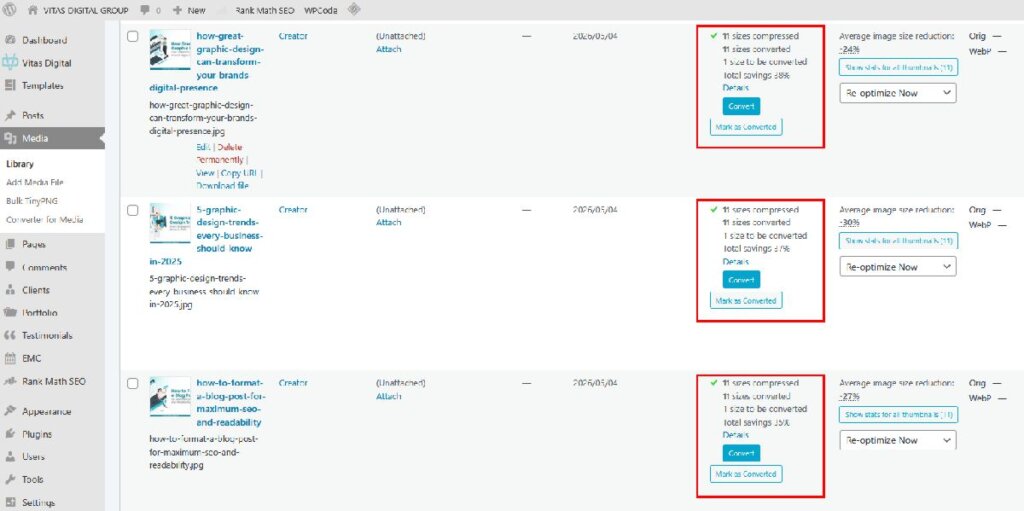Screen dimensions: 1024x511
Task: Show stats for thumbnails in 5-graphic-design-trends row
Action: [899, 241]
